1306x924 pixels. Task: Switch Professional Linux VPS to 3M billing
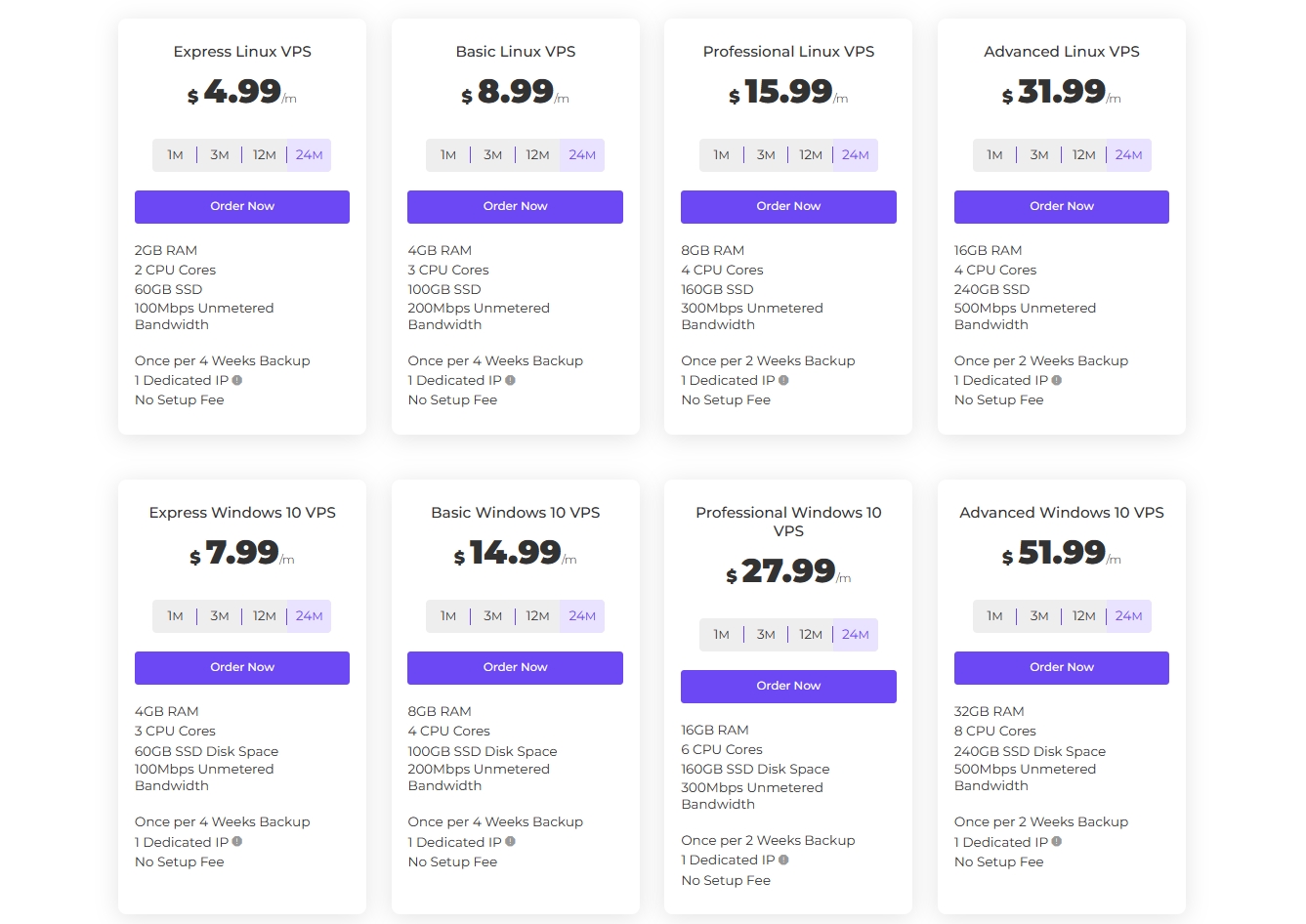point(766,155)
